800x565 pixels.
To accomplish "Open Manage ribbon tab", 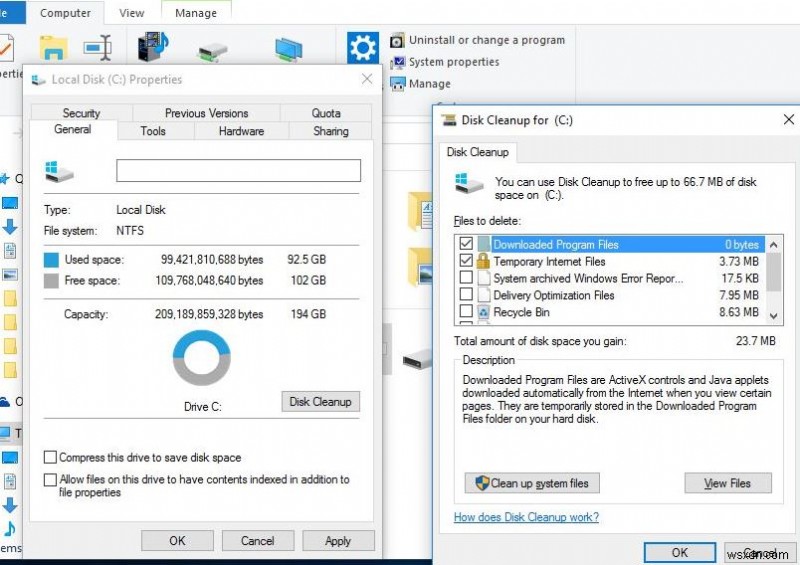I will 196,13.
